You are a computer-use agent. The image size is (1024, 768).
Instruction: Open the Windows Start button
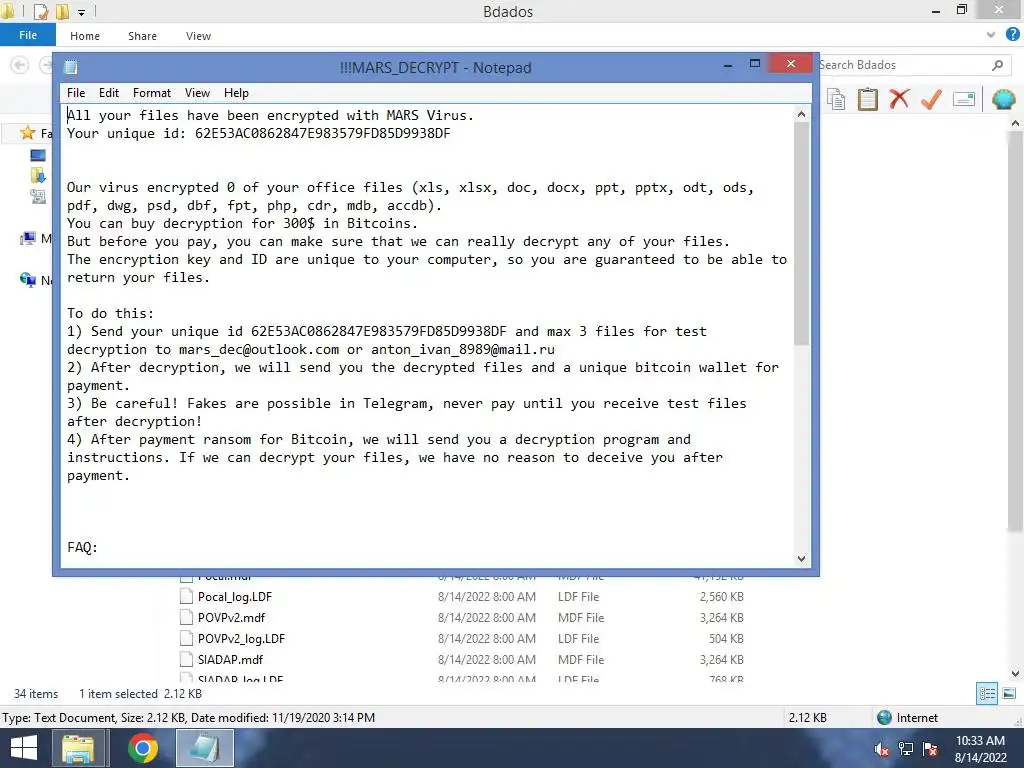[x=24, y=748]
